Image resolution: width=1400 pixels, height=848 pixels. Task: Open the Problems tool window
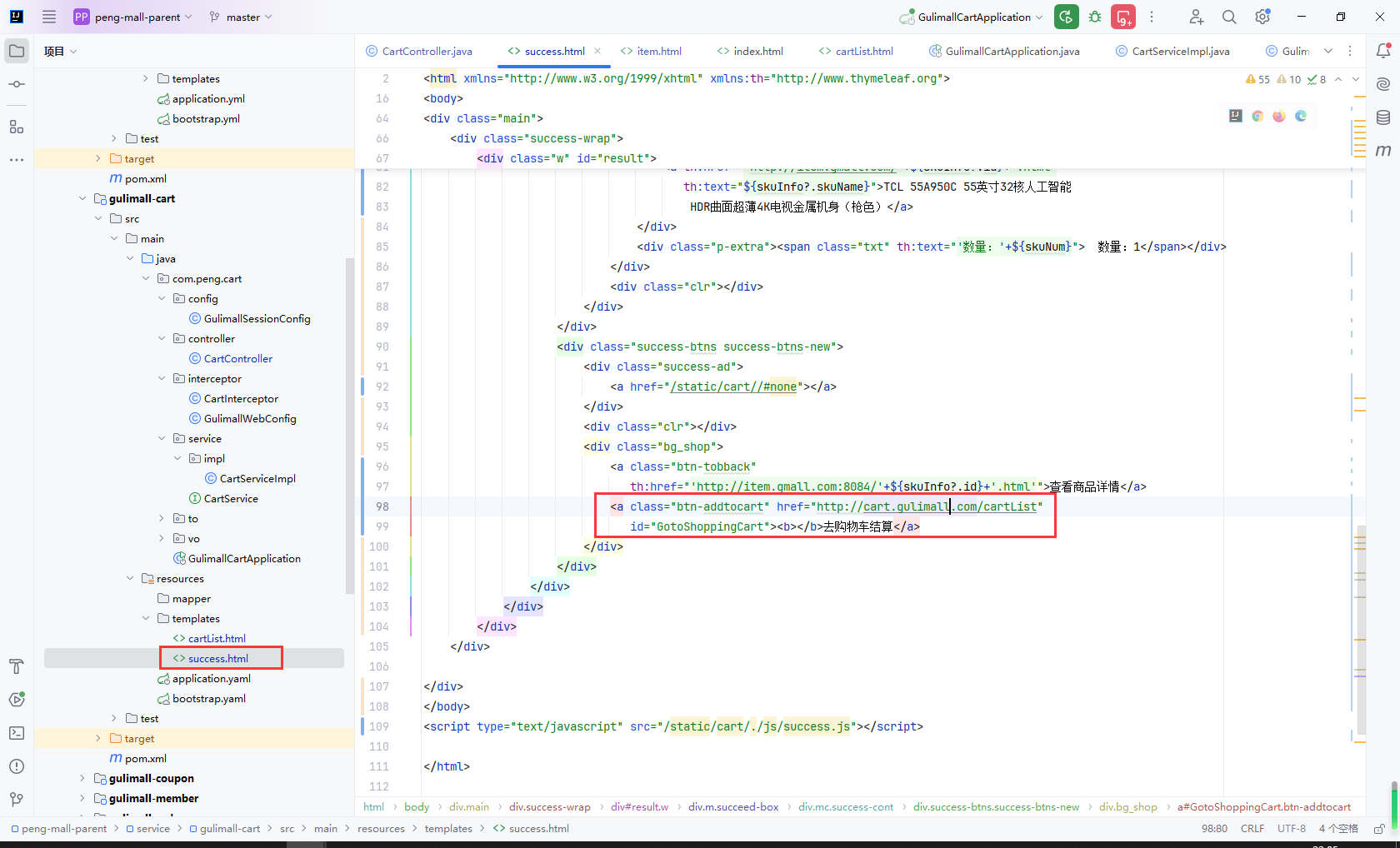click(17, 766)
